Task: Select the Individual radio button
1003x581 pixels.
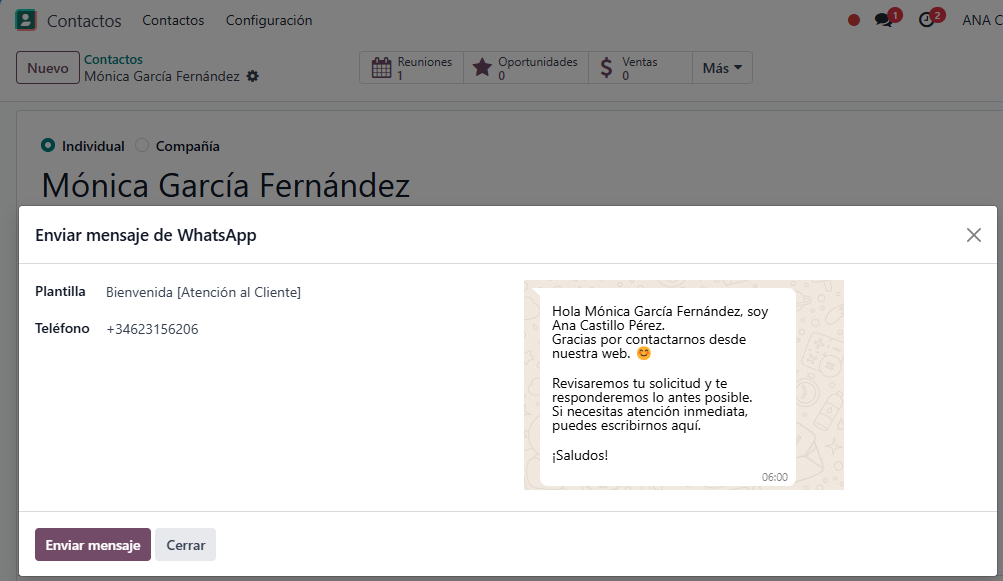Action: pos(48,145)
